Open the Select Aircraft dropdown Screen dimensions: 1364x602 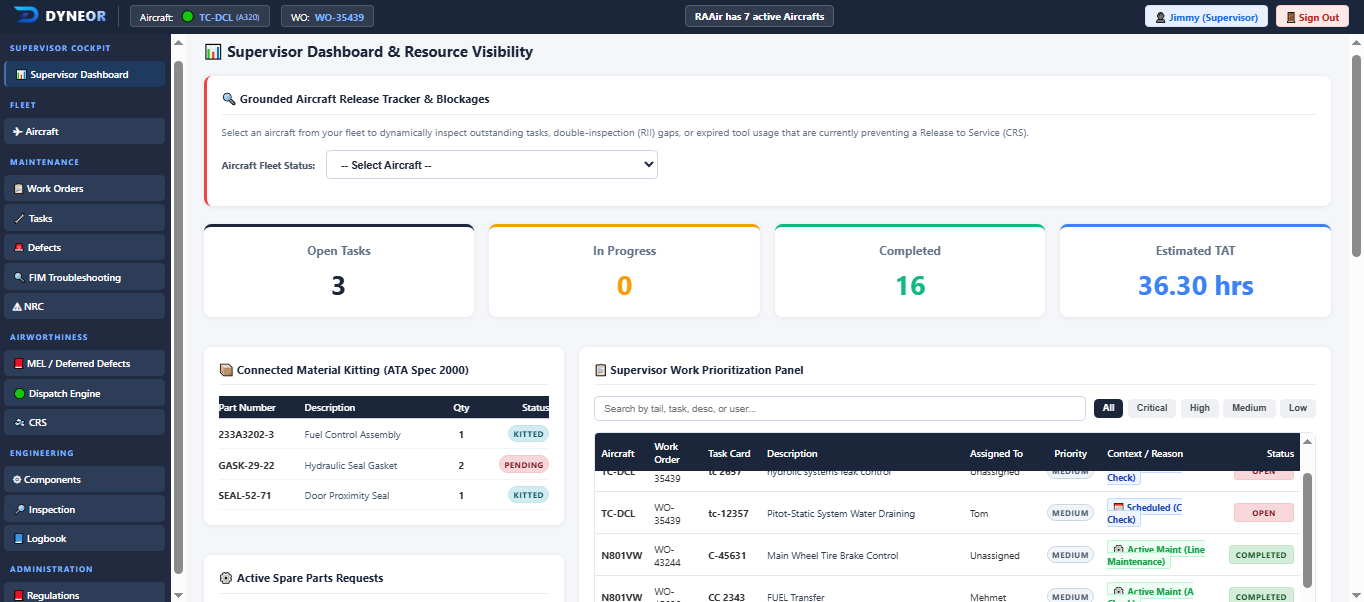tap(492, 165)
